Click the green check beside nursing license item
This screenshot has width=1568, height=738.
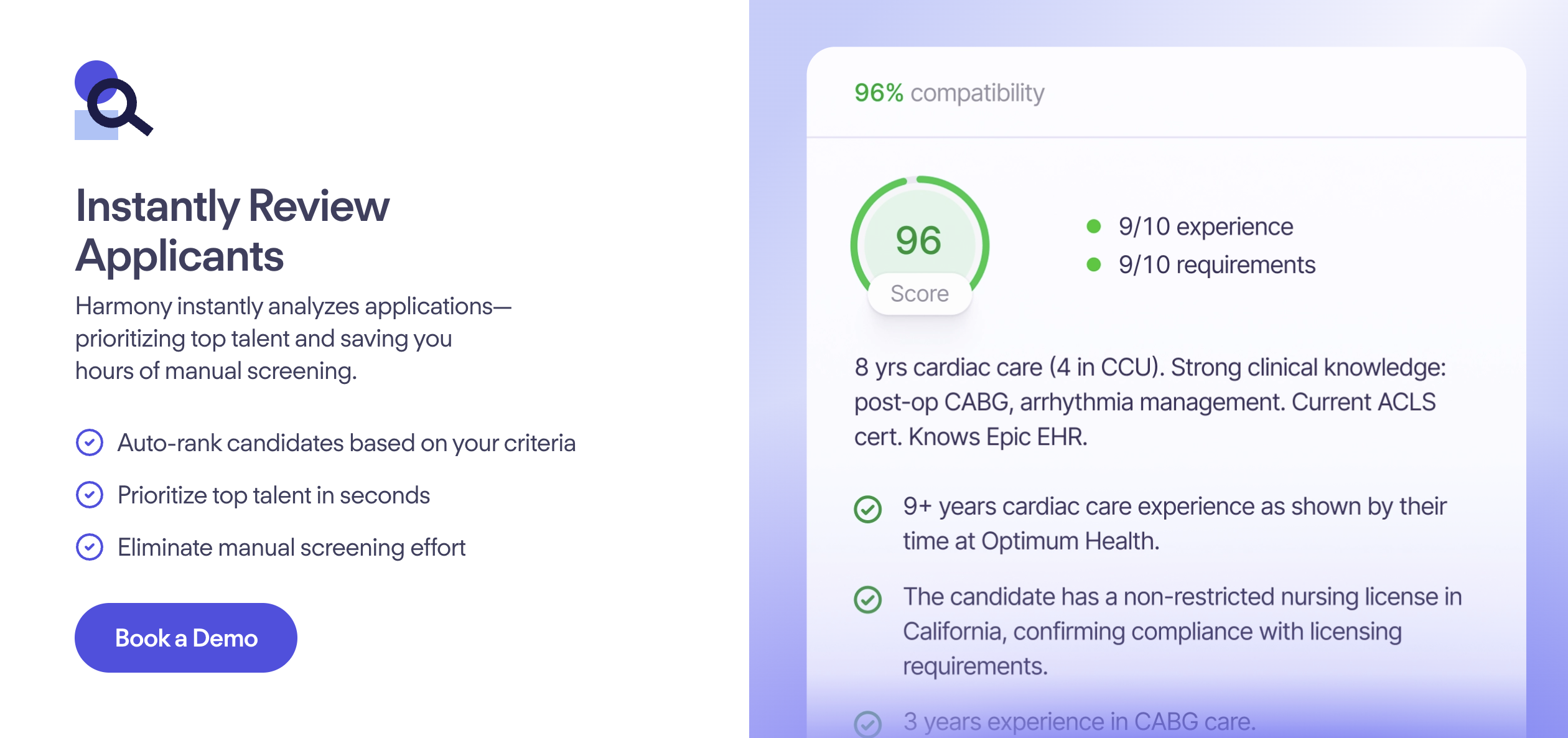coord(867,599)
